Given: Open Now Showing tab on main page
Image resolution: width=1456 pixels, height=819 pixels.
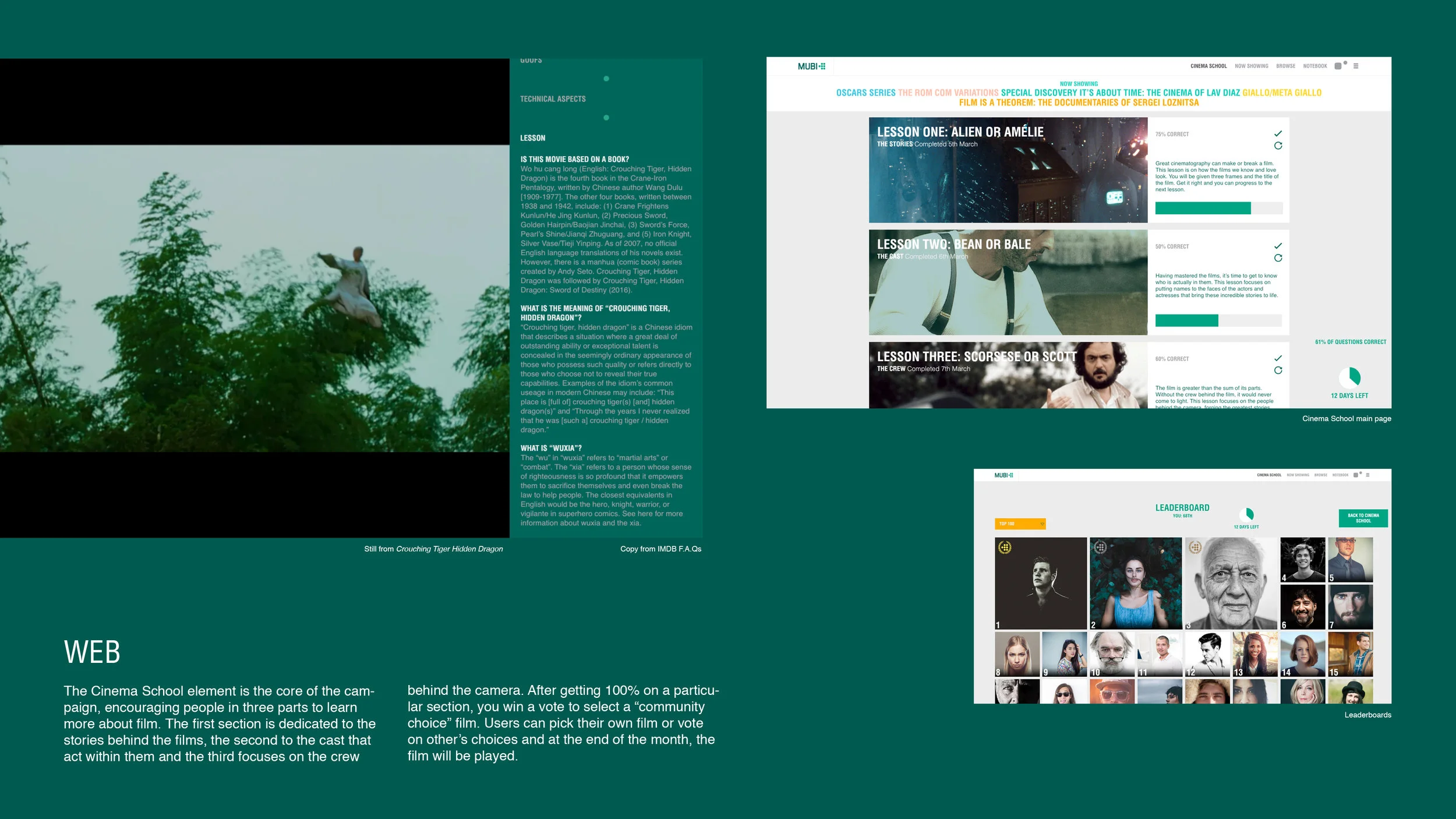Looking at the screenshot, I should (1252, 66).
